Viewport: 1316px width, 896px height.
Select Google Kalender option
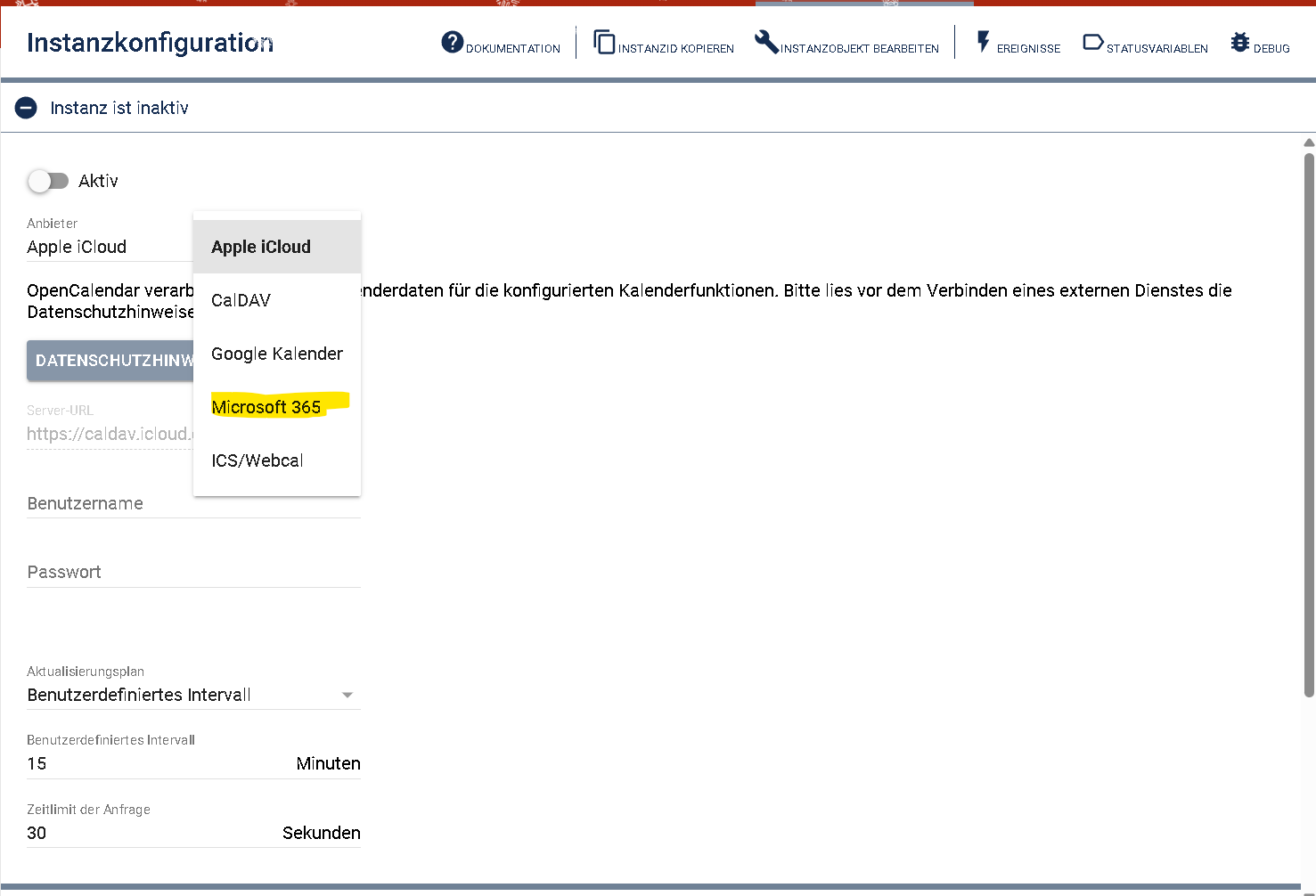point(277,354)
